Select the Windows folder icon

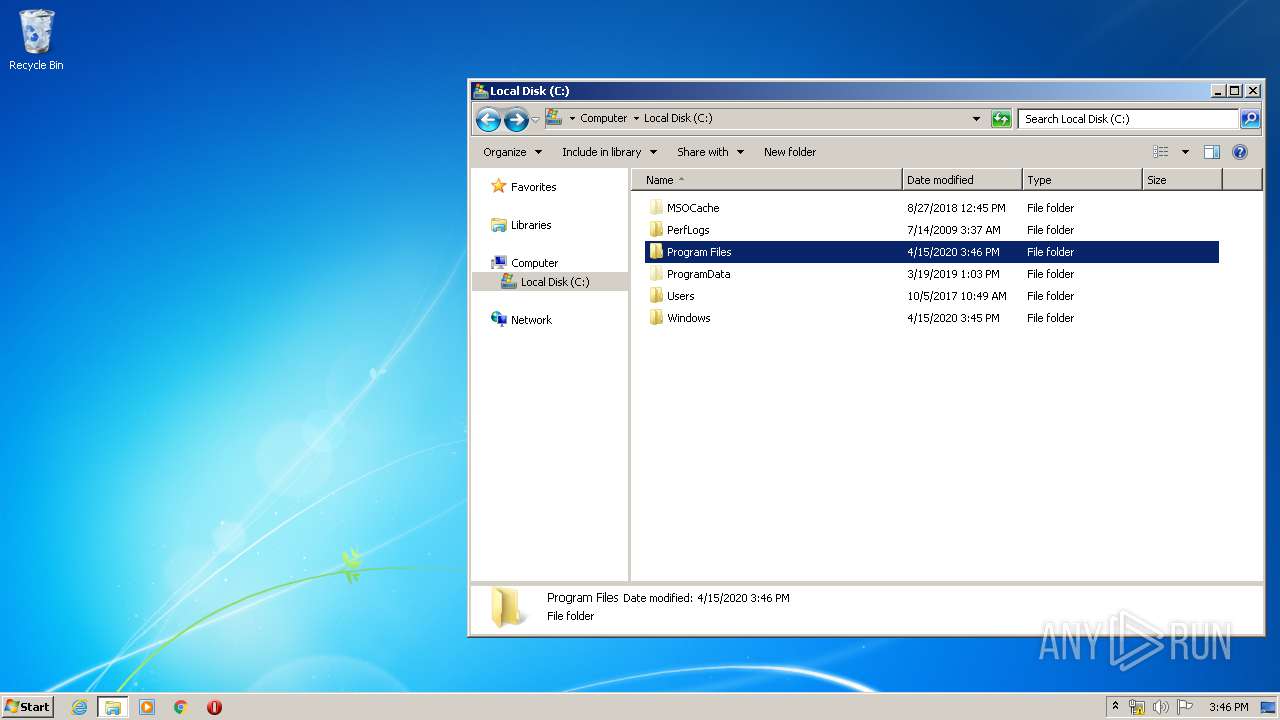pyautogui.click(x=656, y=318)
